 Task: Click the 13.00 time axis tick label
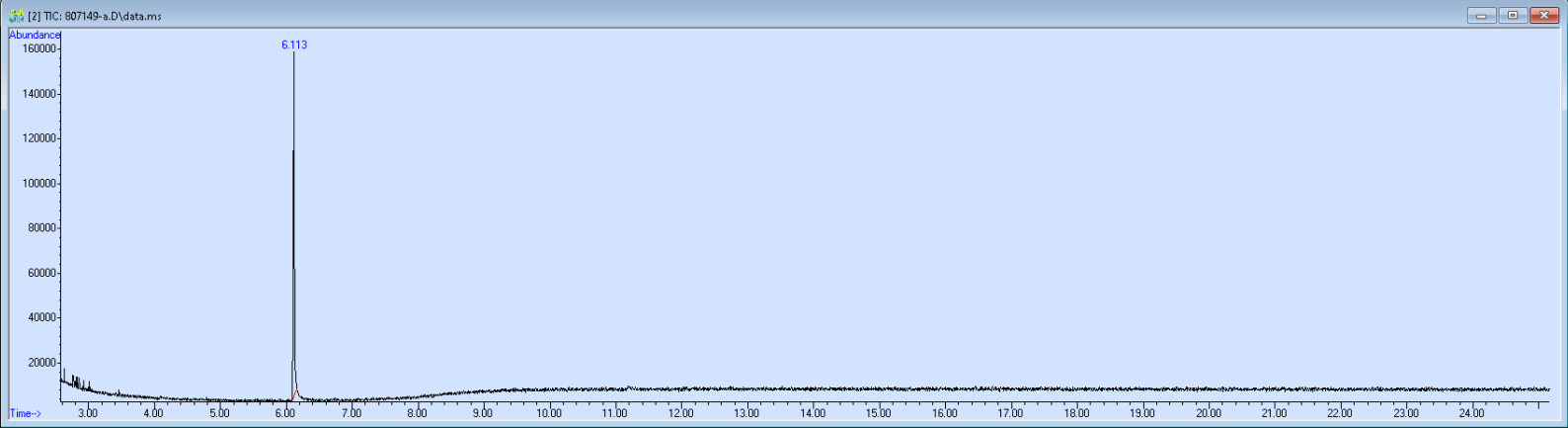(x=746, y=413)
